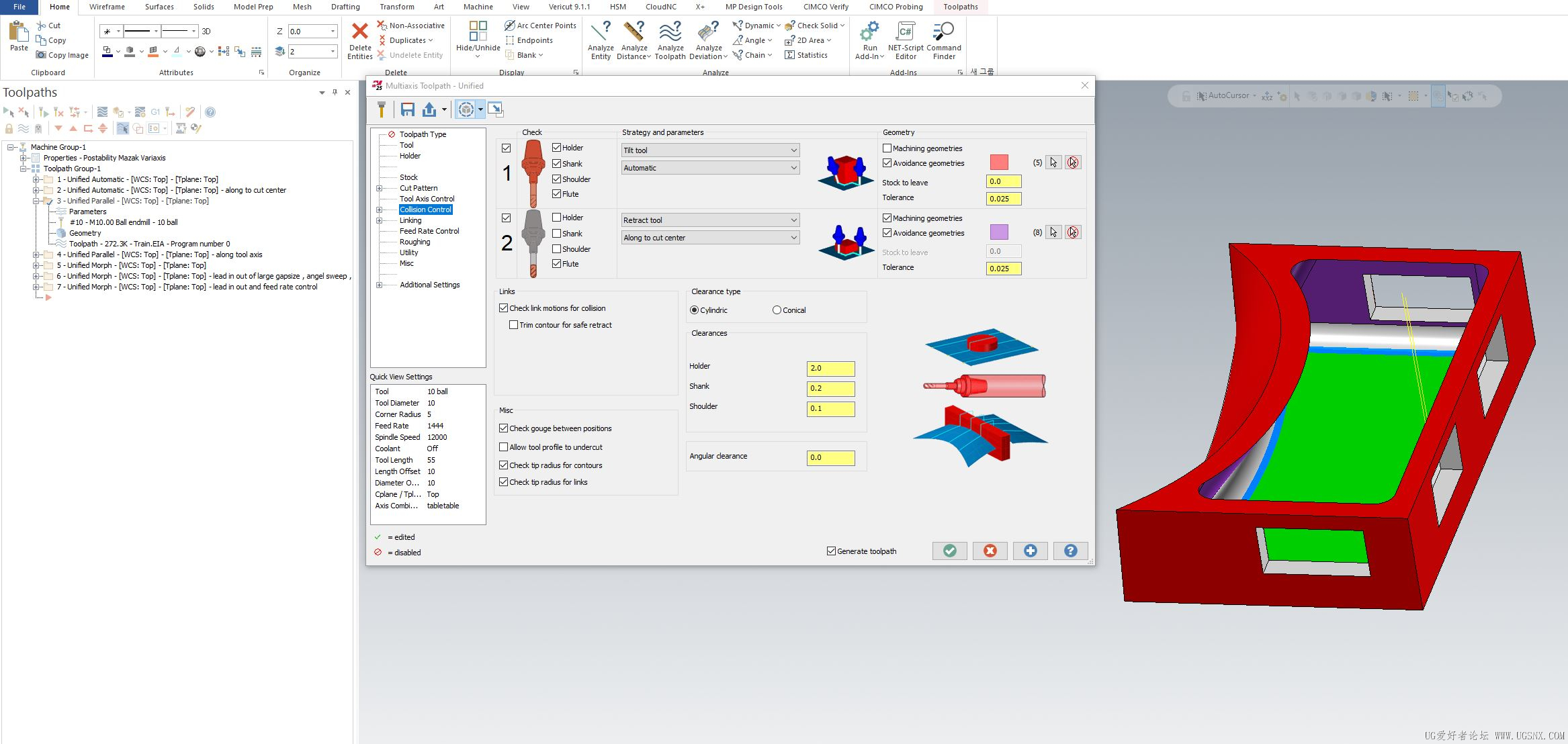Expand the Additional Settings tree node

coord(380,285)
